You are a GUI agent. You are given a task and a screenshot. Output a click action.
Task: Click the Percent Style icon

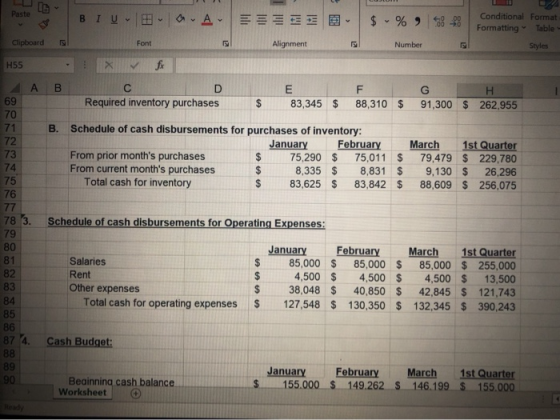[401, 21]
